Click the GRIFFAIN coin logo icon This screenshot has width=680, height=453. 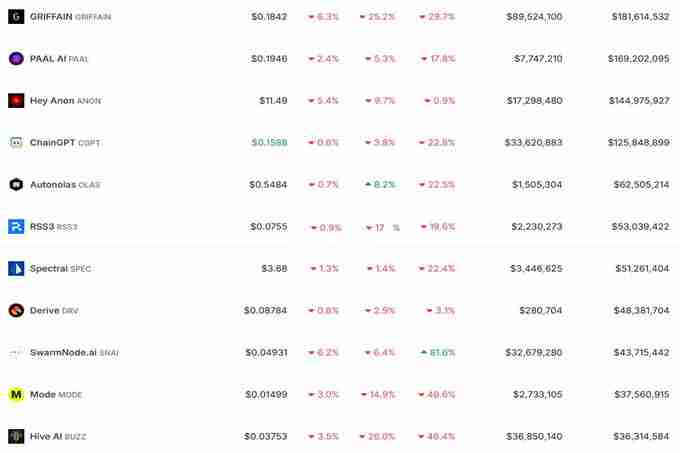click(x=16, y=17)
